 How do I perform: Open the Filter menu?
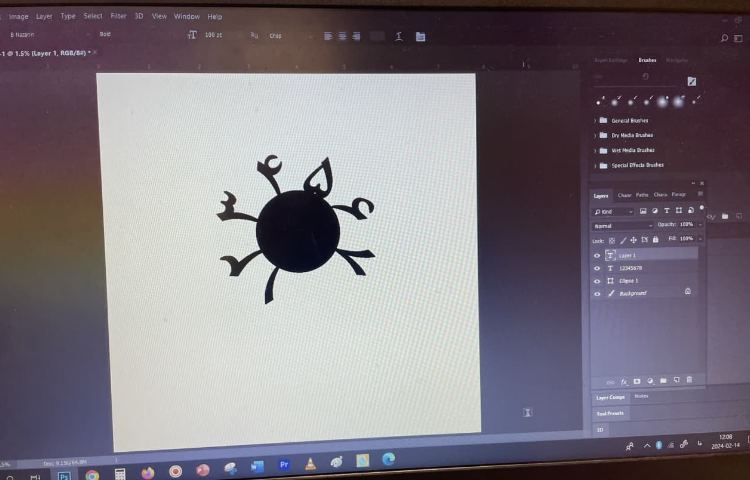point(118,16)
